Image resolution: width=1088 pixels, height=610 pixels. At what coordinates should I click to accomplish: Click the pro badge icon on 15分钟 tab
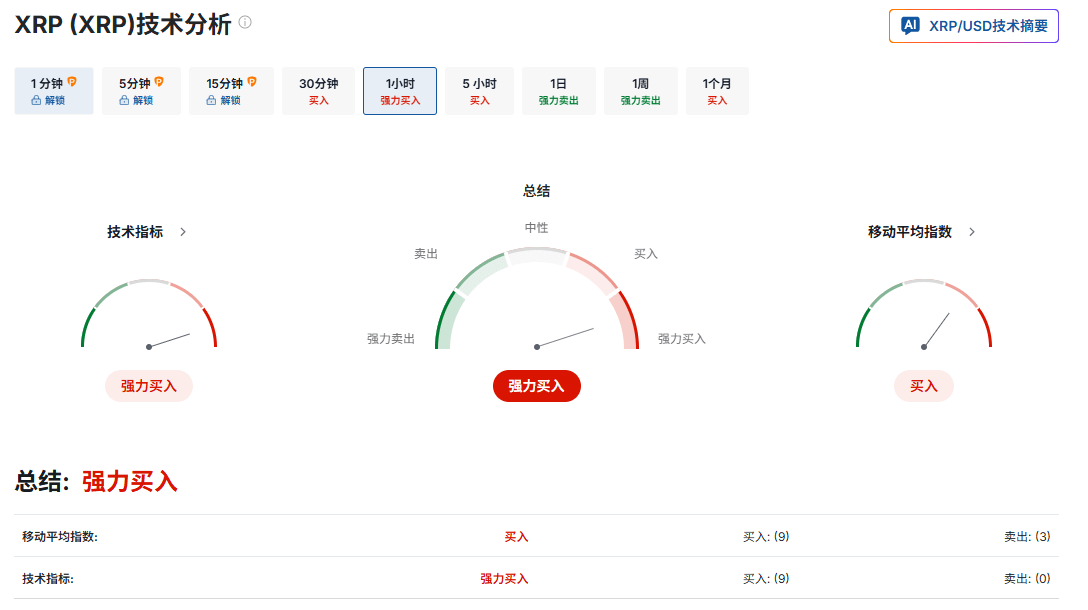[x=252, y=82]
